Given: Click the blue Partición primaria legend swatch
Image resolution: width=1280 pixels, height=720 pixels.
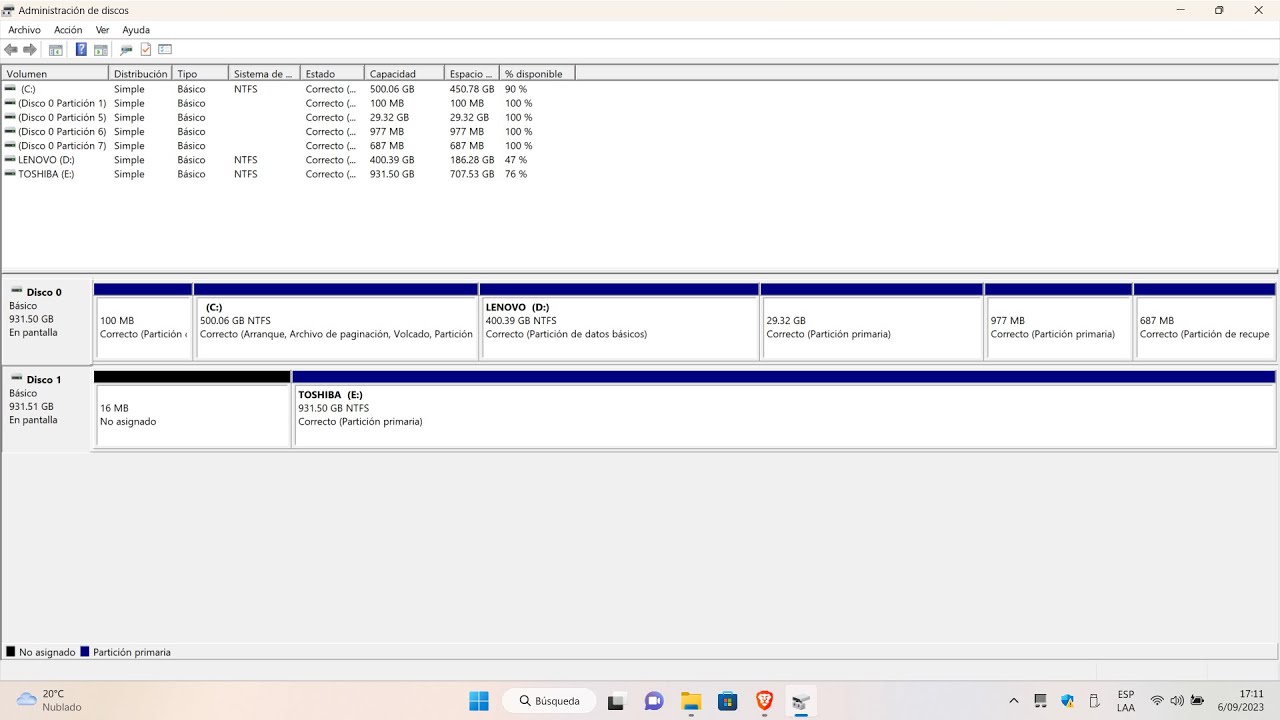Looking at the screenshot, I should pyautogui.click(x=85, y=652).
